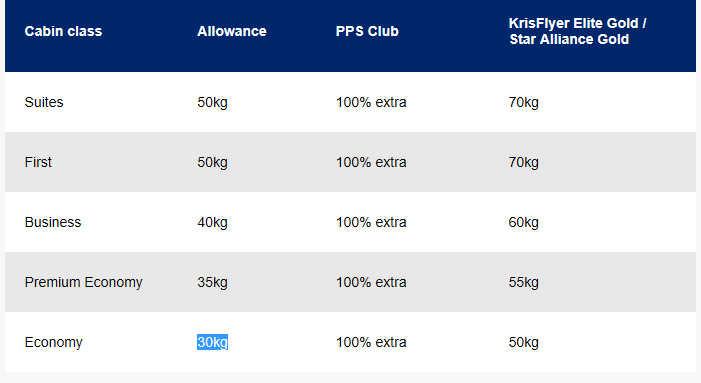Screen dimensions: 701x383
Task: Select the Allowance column header
Action: 232,31
